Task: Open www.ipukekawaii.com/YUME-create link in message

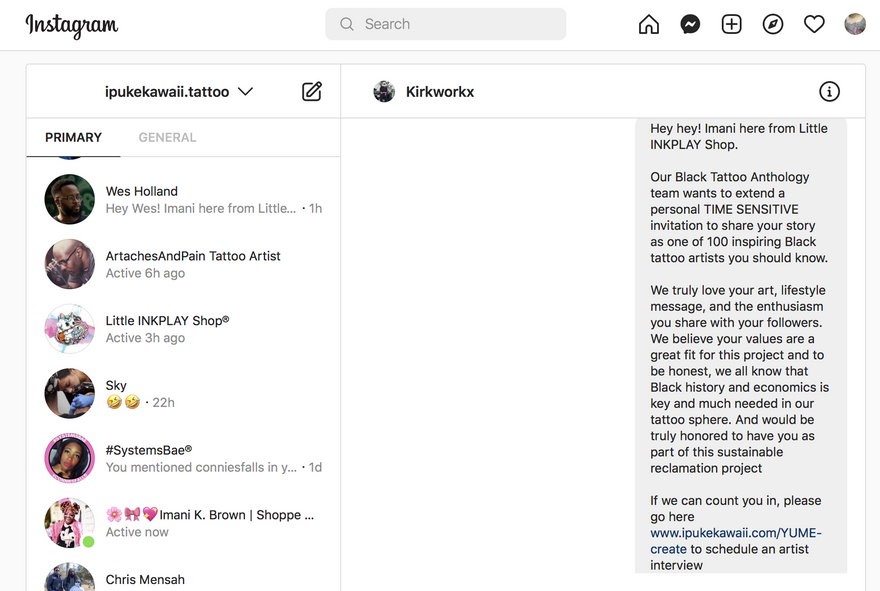Action: (735, 534)
